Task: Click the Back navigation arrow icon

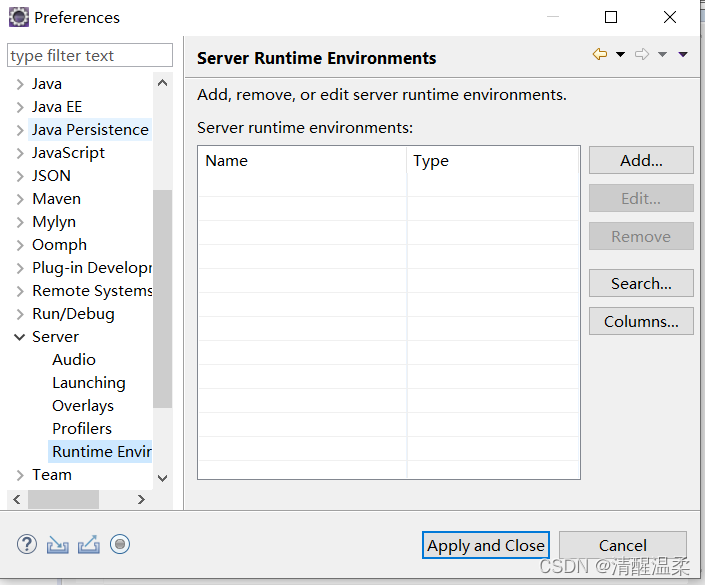Action: (x=599, y=55)
